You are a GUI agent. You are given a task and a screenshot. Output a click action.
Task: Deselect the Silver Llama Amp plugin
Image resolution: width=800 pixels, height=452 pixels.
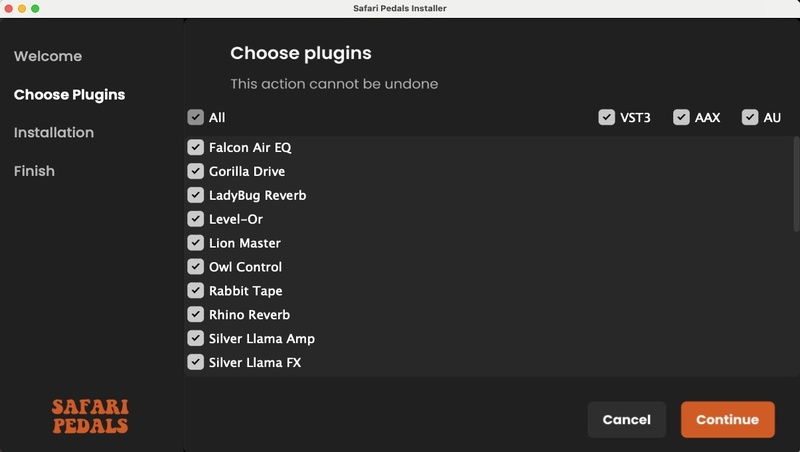(196, 339)
